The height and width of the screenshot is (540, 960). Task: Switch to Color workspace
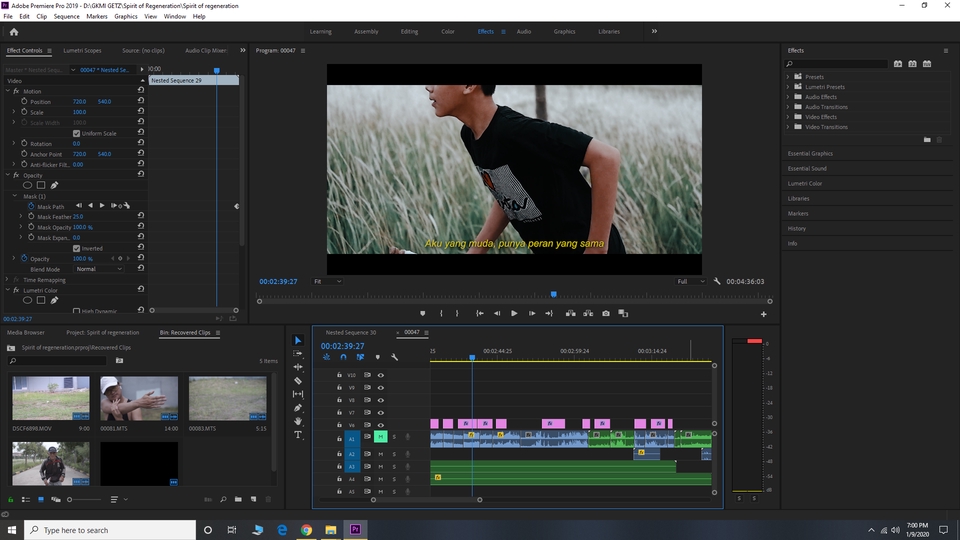(448, 31)
